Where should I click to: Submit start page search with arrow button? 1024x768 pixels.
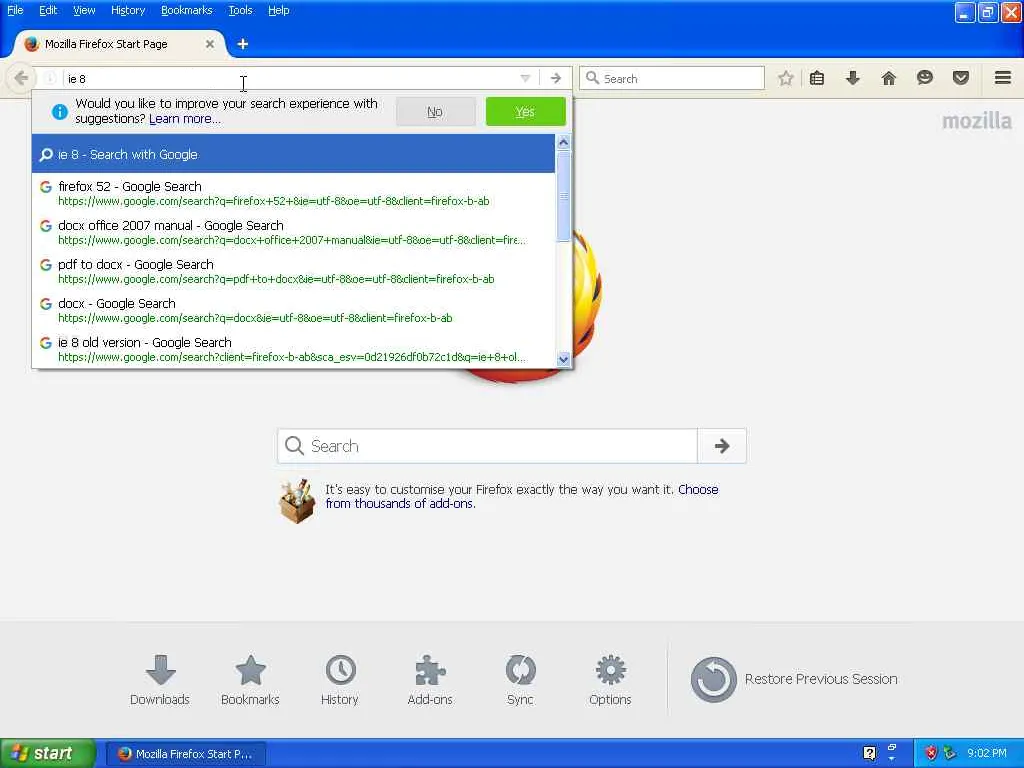point(722,446)
